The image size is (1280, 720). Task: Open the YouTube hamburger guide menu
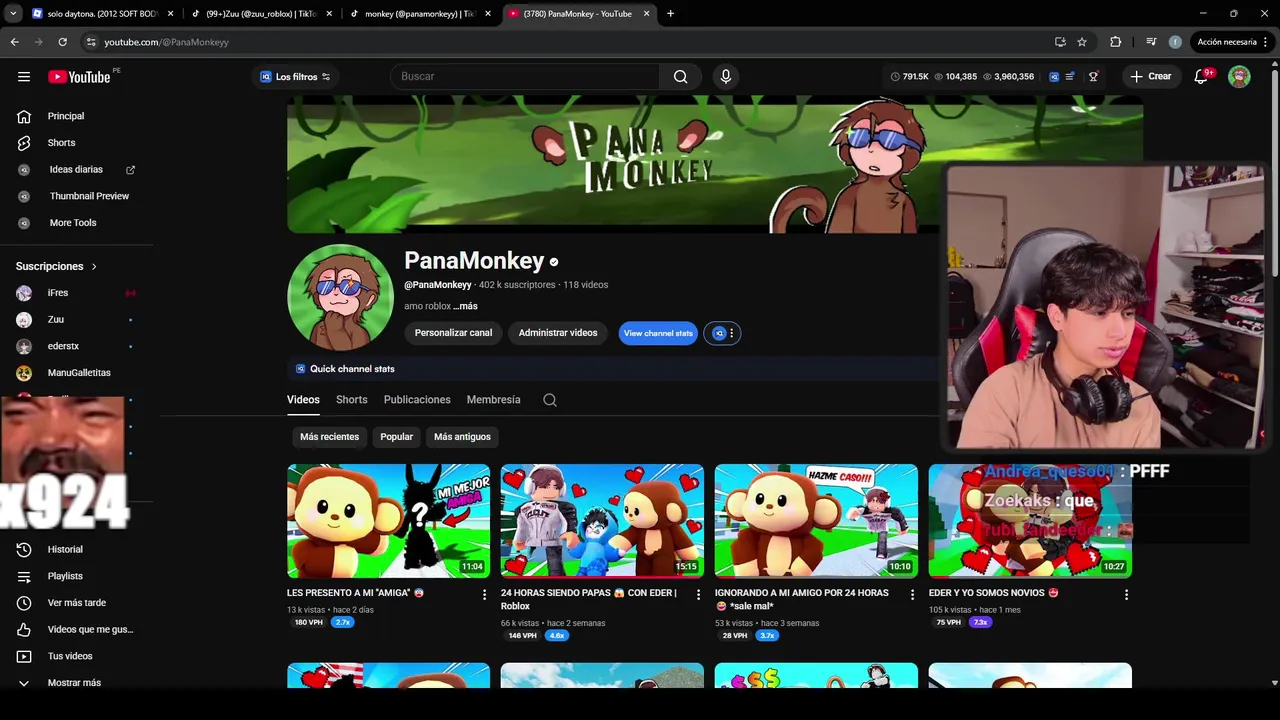24,77
